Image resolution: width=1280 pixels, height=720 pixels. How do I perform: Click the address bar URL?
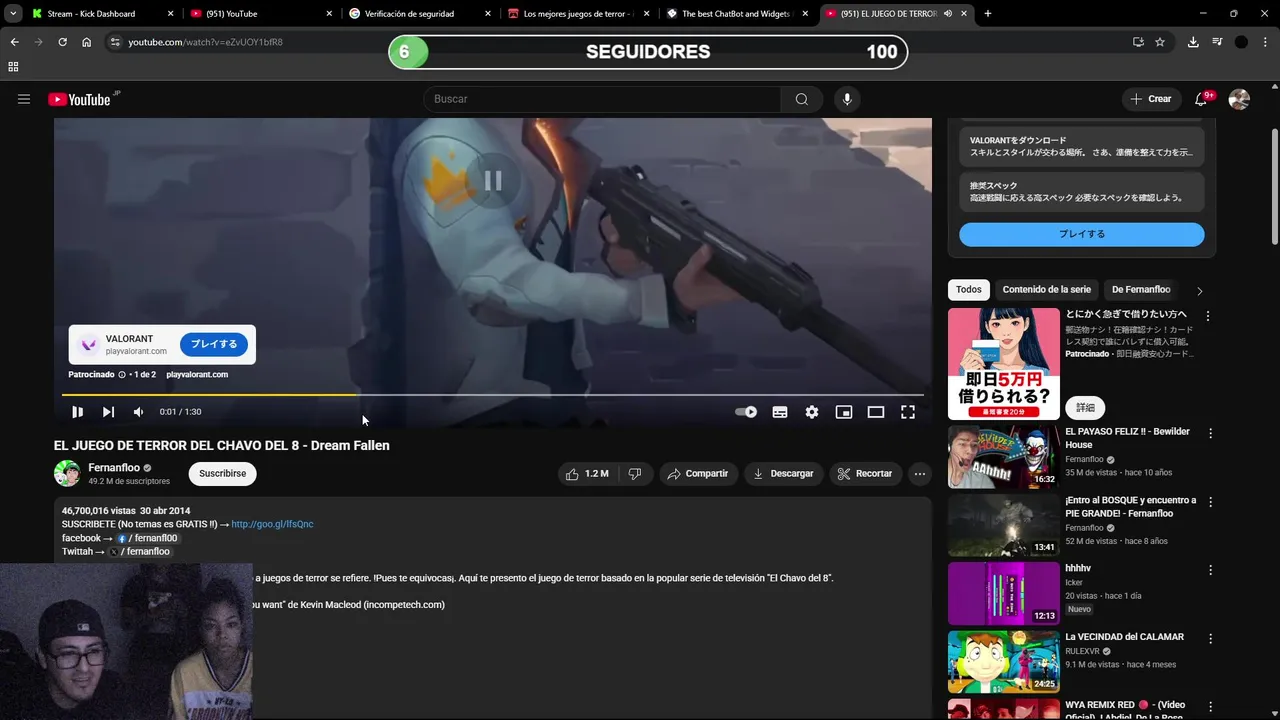coord(205,42)
